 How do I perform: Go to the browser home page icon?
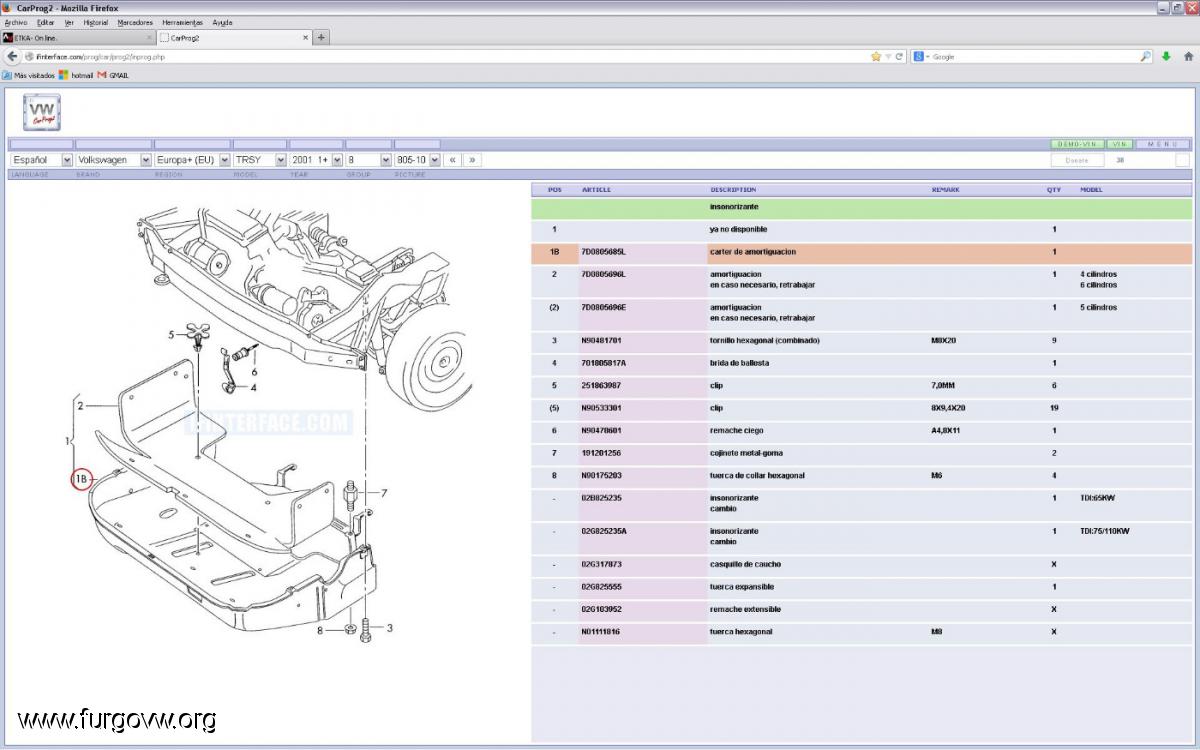pyautogui.click(x=1188, y=56)
